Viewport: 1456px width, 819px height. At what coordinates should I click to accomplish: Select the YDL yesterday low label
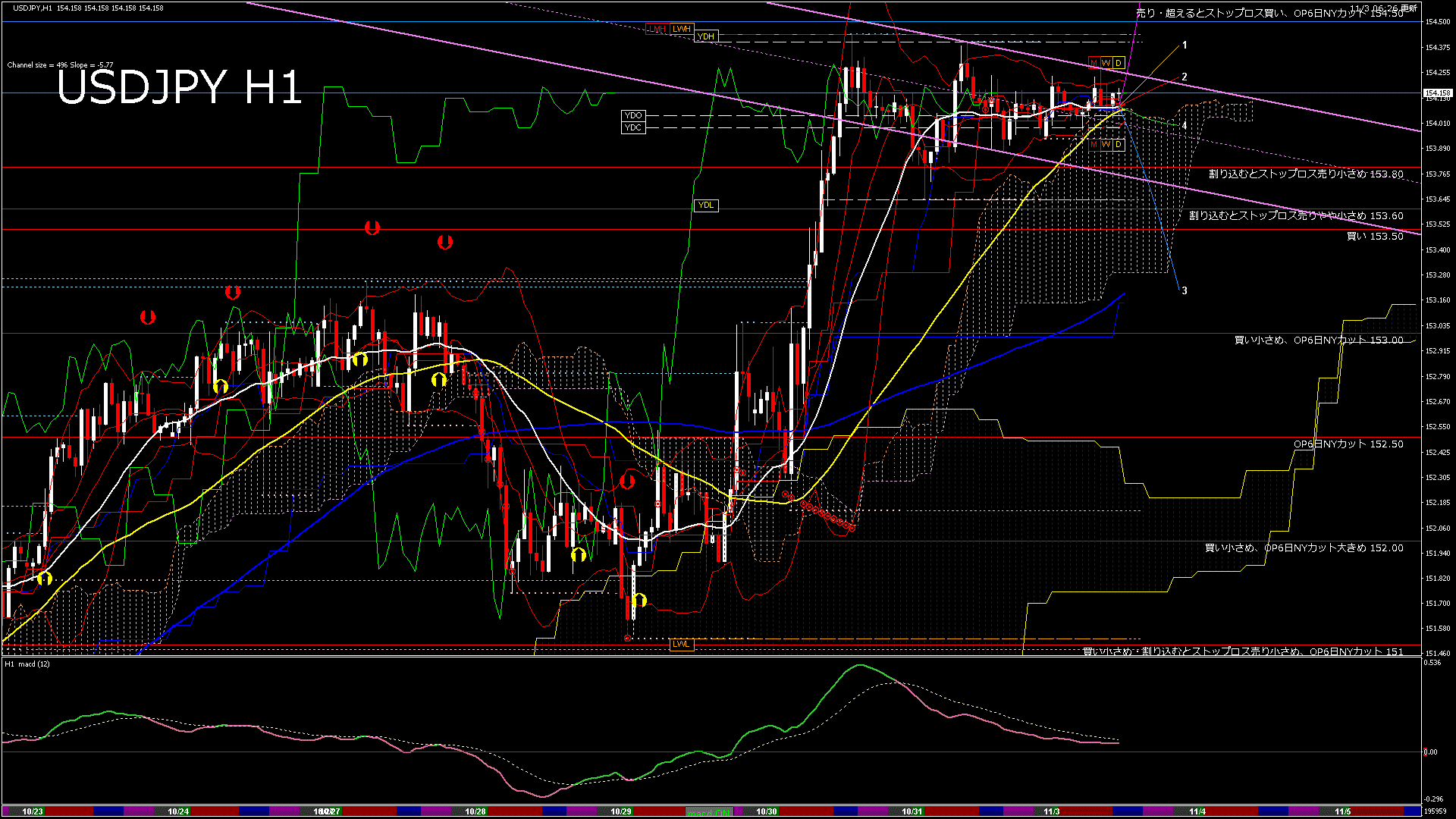[x=706, y=206]
